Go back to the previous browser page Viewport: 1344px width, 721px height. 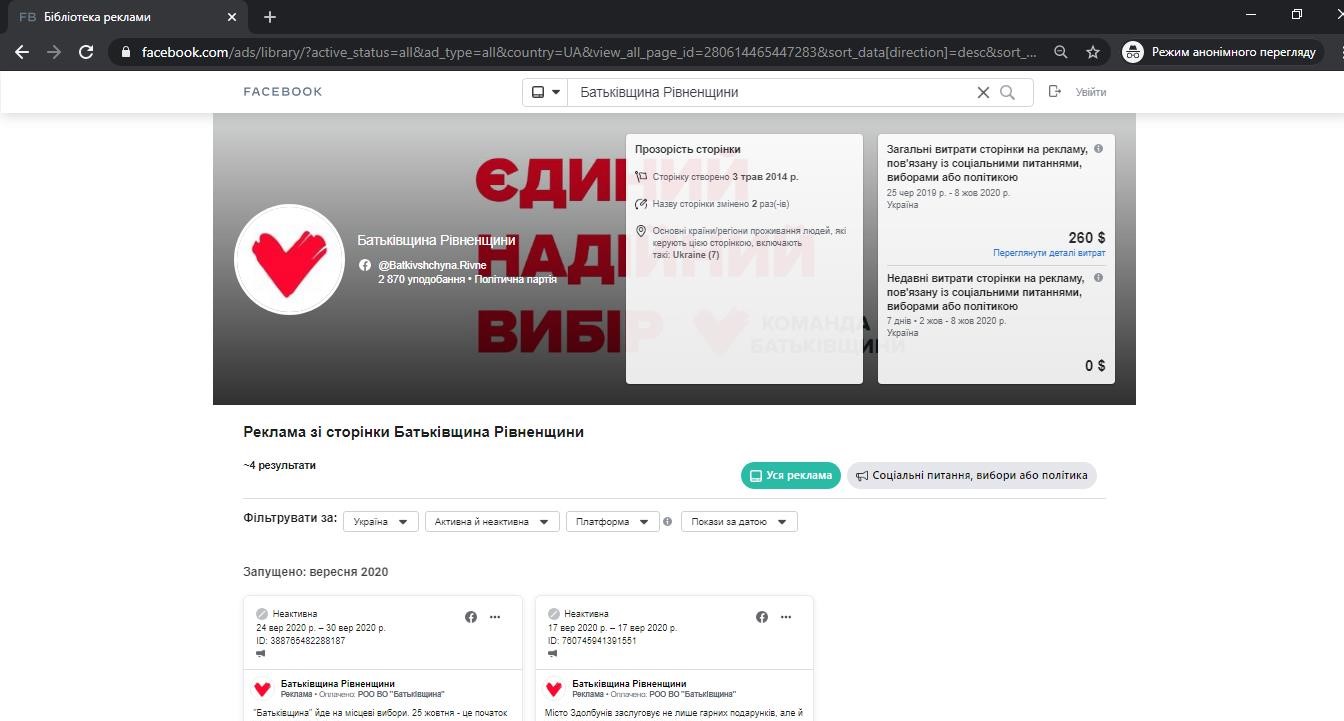click(x=22, y=52)
